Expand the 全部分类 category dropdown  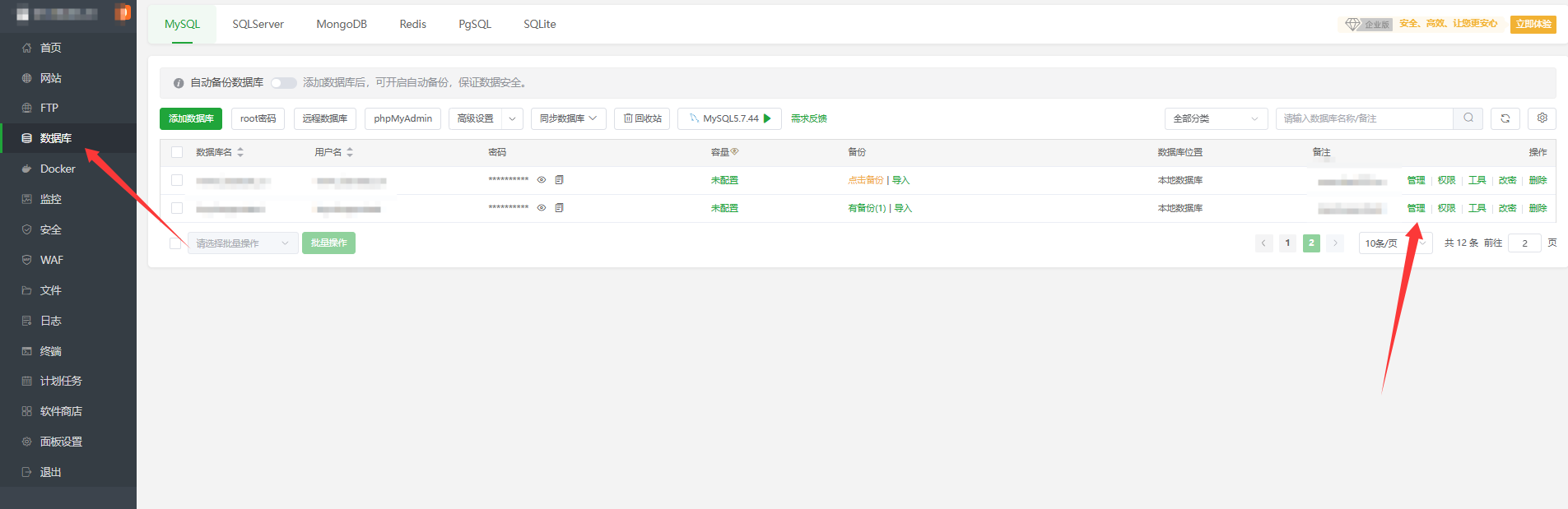[1215, 118]
